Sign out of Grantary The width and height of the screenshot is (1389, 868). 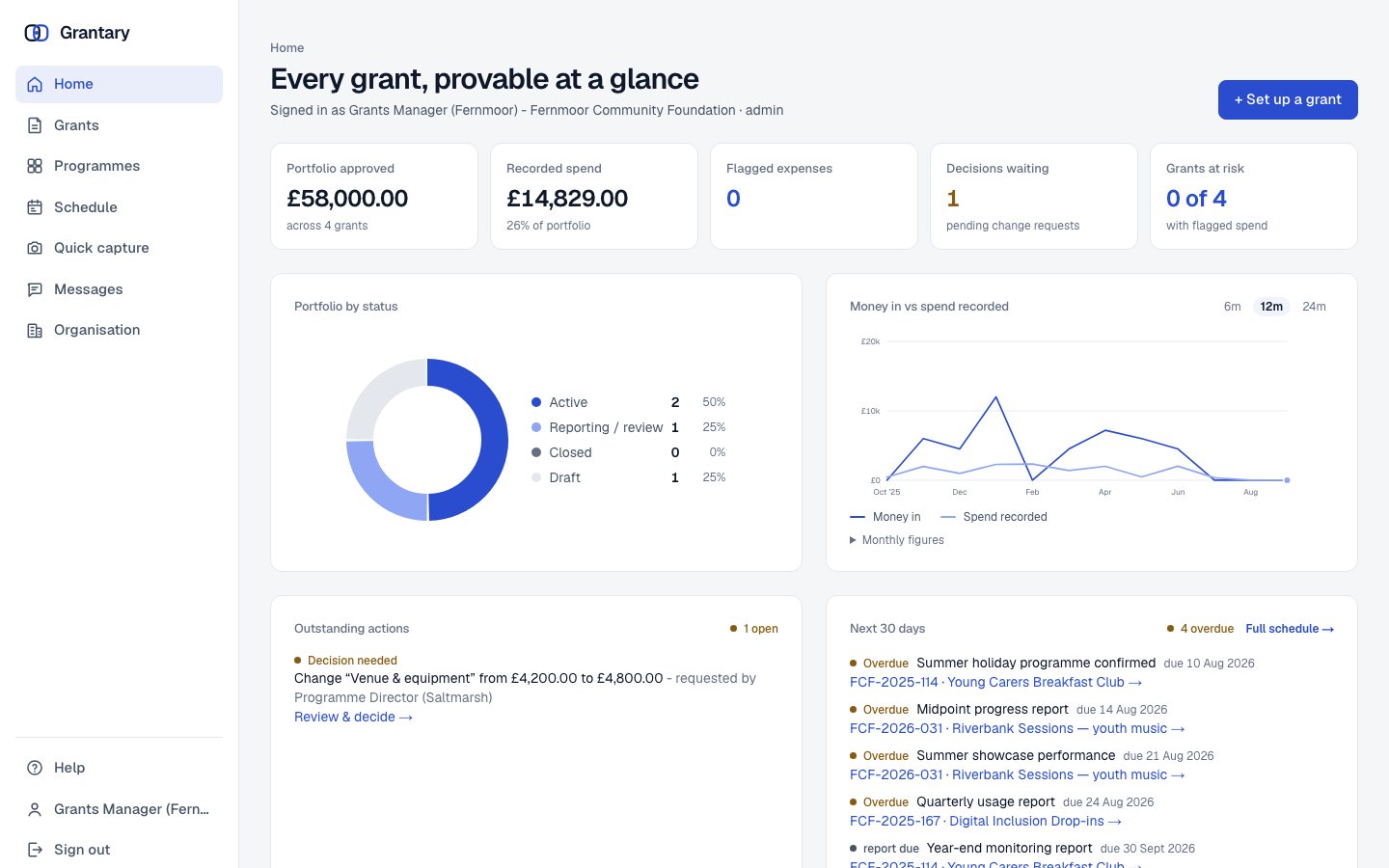pos(119,850)
